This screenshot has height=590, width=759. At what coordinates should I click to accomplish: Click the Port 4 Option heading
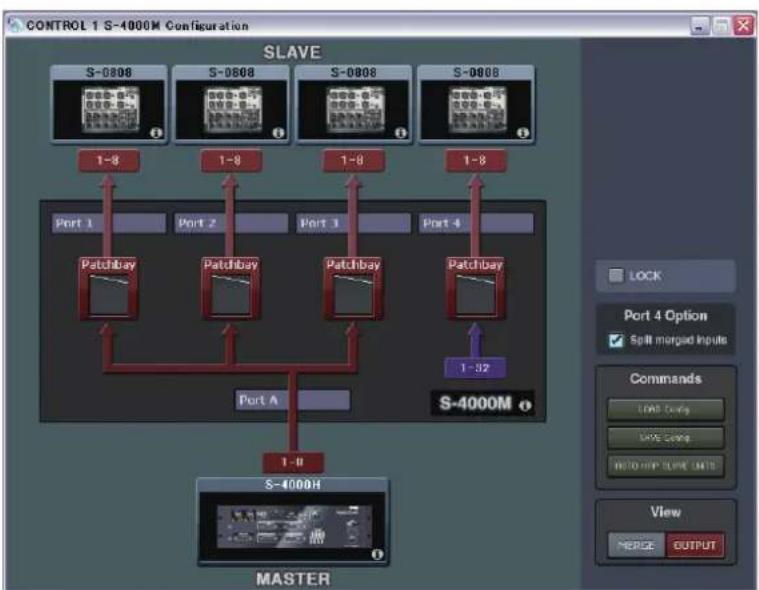[665, 316]
